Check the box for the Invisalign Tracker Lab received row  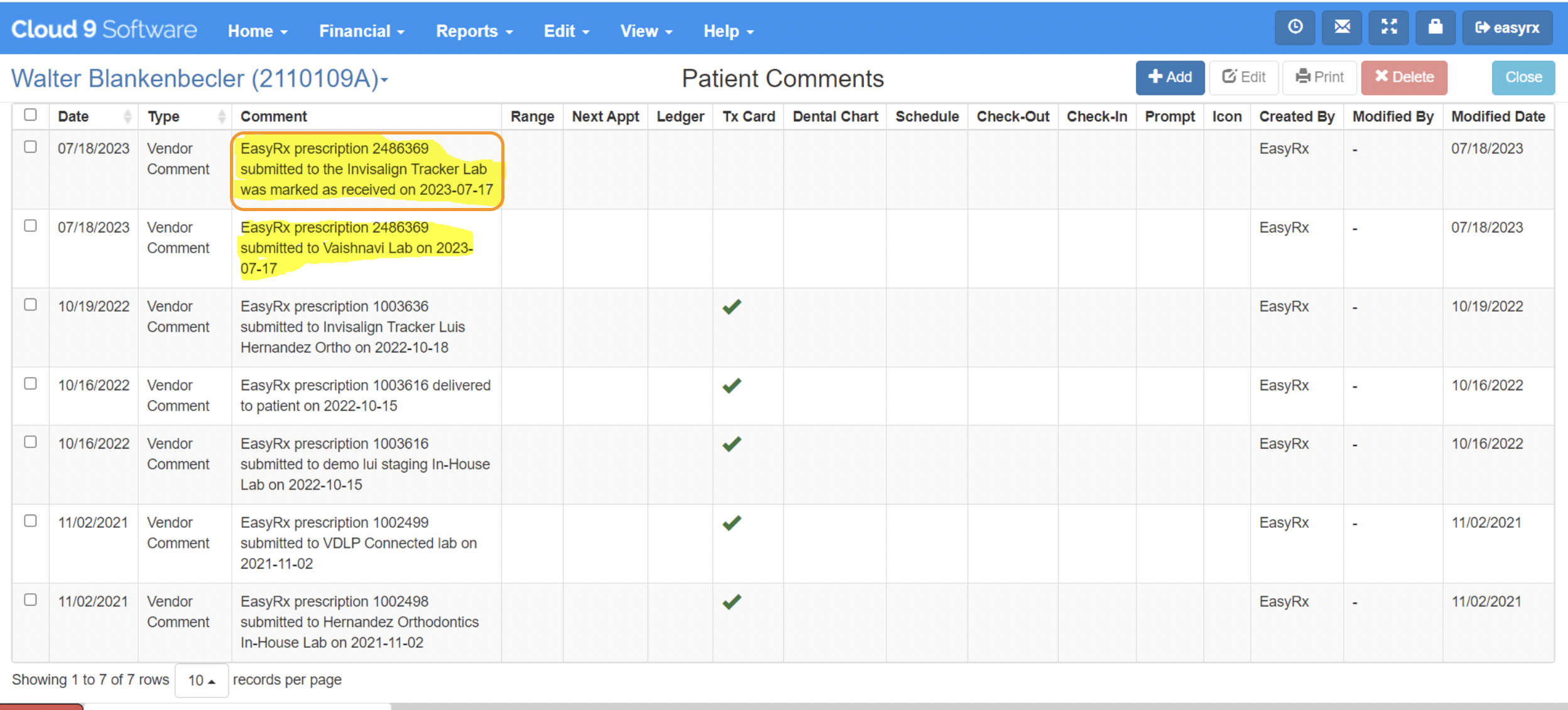point(30,146)
